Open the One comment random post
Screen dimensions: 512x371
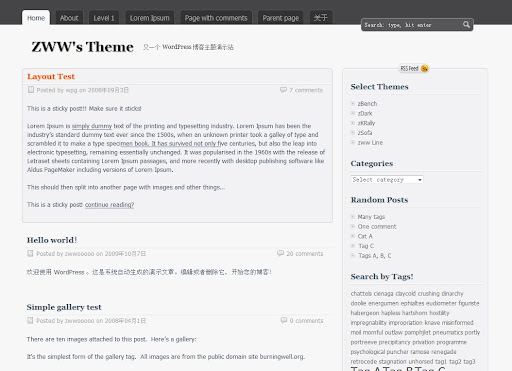[377, 226]
